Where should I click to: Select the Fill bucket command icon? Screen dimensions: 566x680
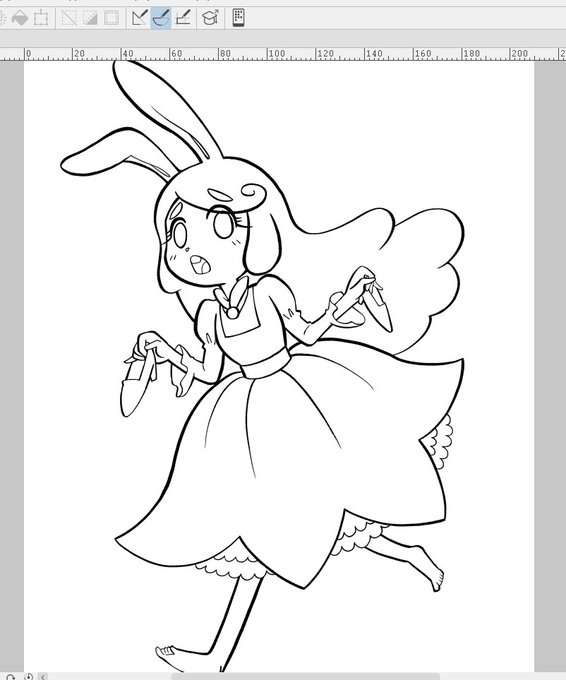tap(20, 18)
